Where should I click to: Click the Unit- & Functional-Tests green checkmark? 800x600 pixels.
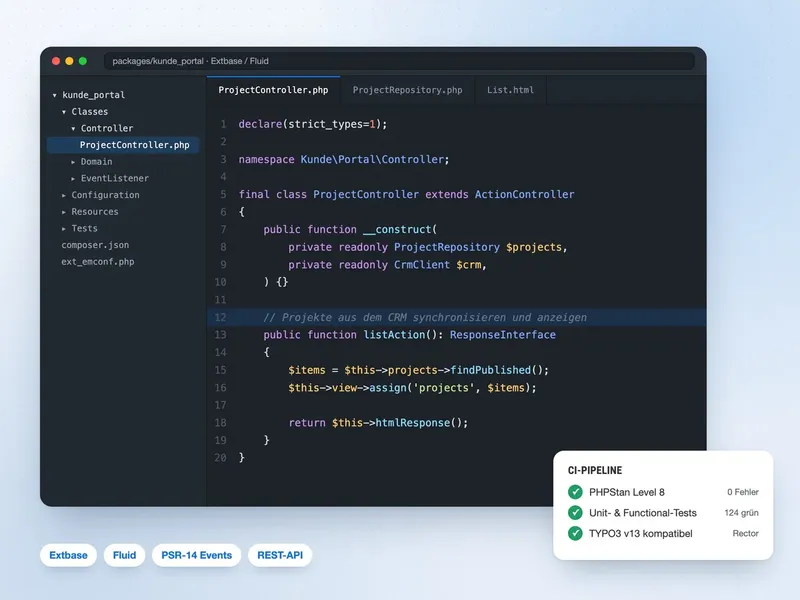point(575,512)
